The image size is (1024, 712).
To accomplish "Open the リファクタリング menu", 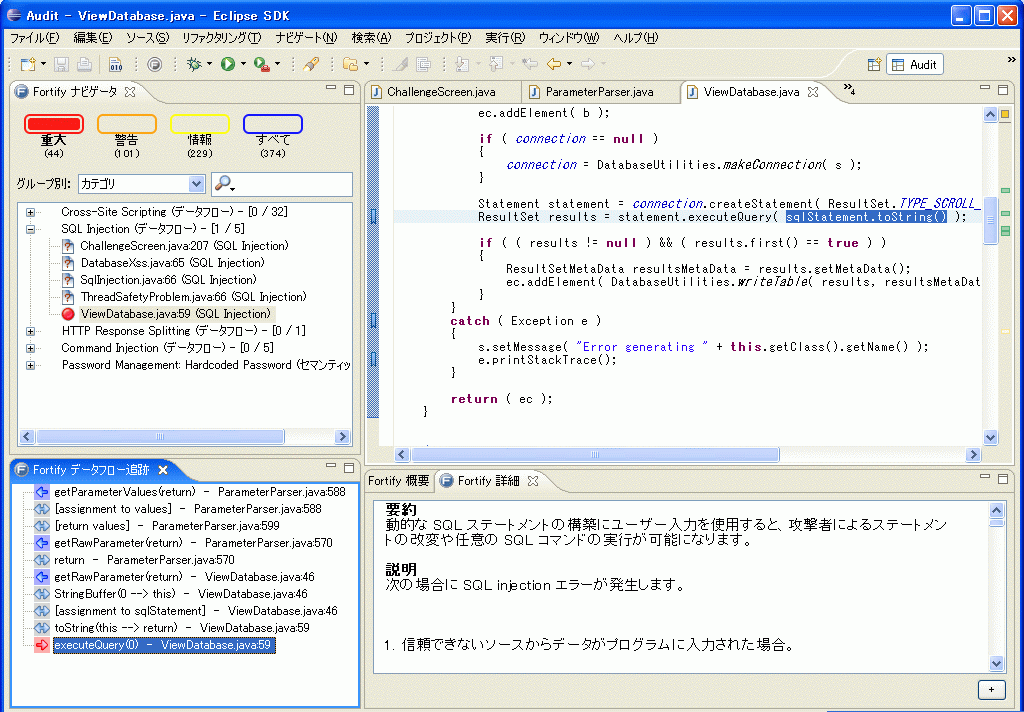I will tap(221, 38).
